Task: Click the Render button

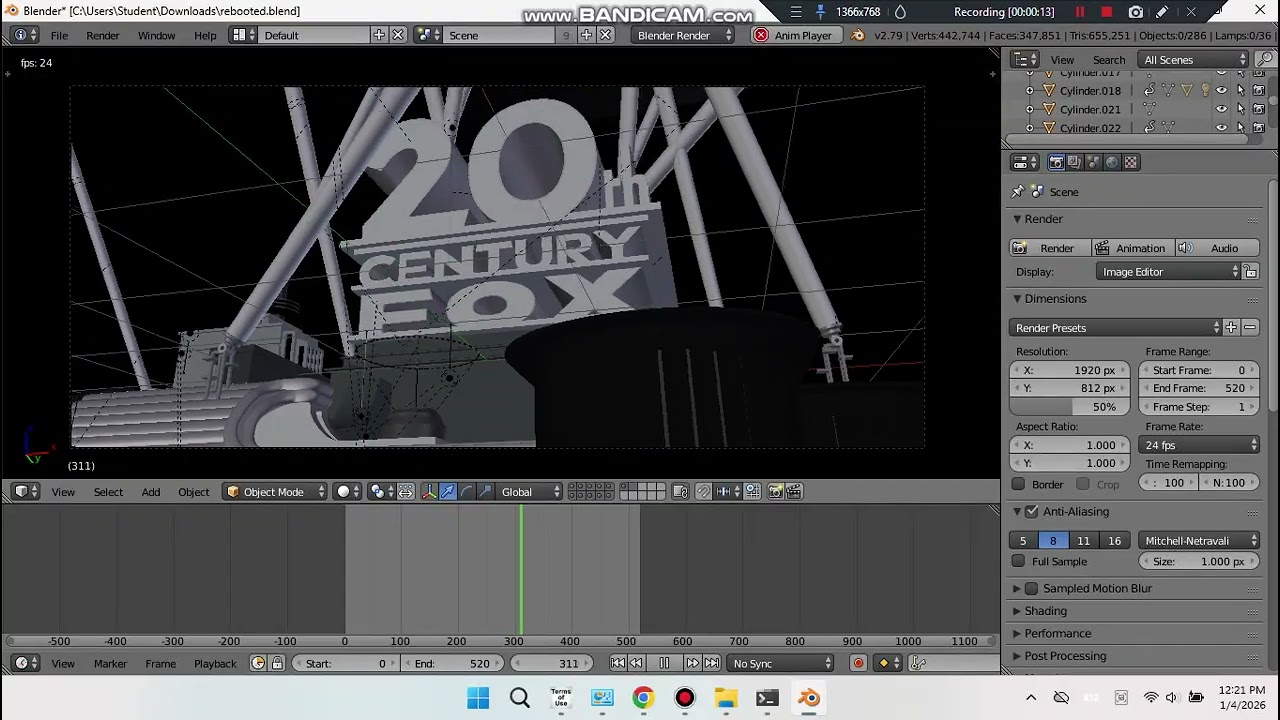Action: [x=1048, y=248]
